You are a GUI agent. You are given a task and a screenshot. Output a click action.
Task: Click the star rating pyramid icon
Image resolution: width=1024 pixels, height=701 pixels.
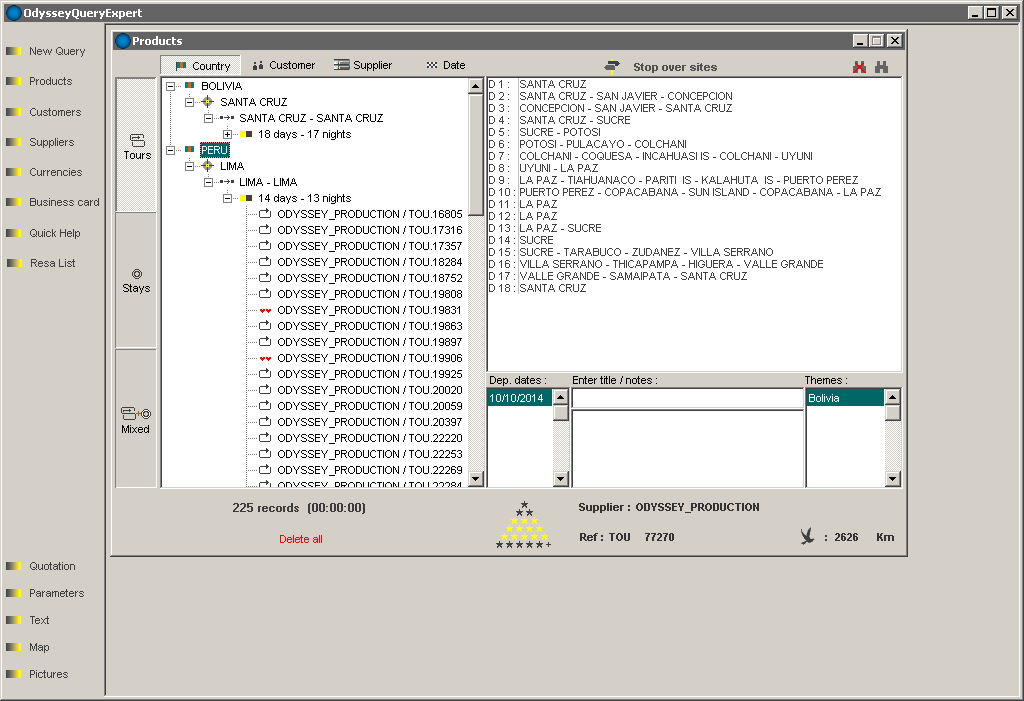[x=523, y=525]
